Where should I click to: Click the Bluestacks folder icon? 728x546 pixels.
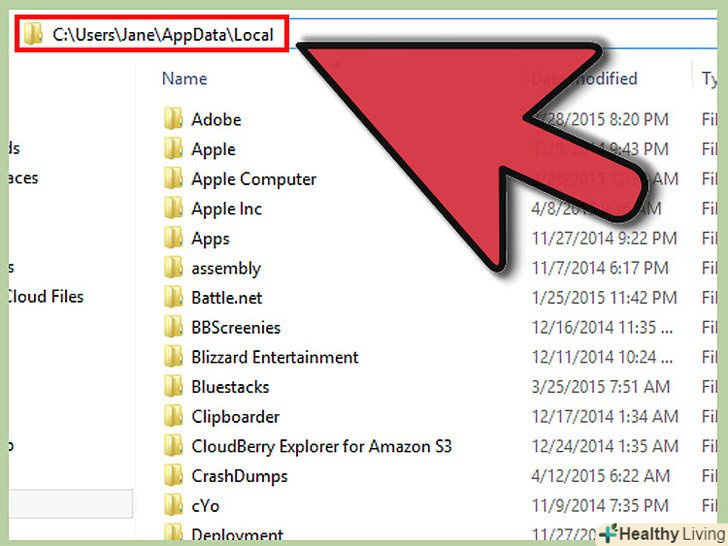[174, 386]
